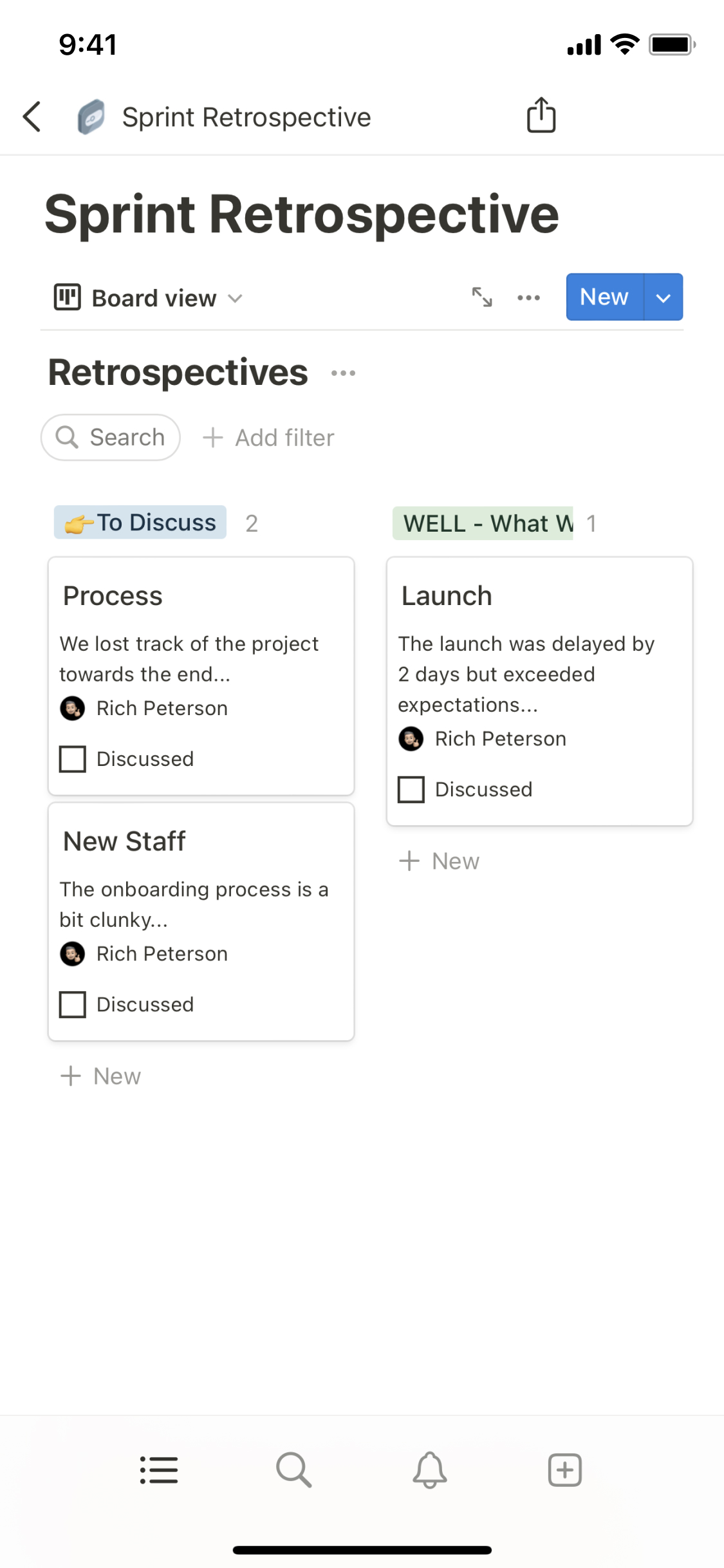Check Discussed on the New Staff card
This screenshot has width=724, height=1568.
pyautogui.click(x=73, y=1004)
